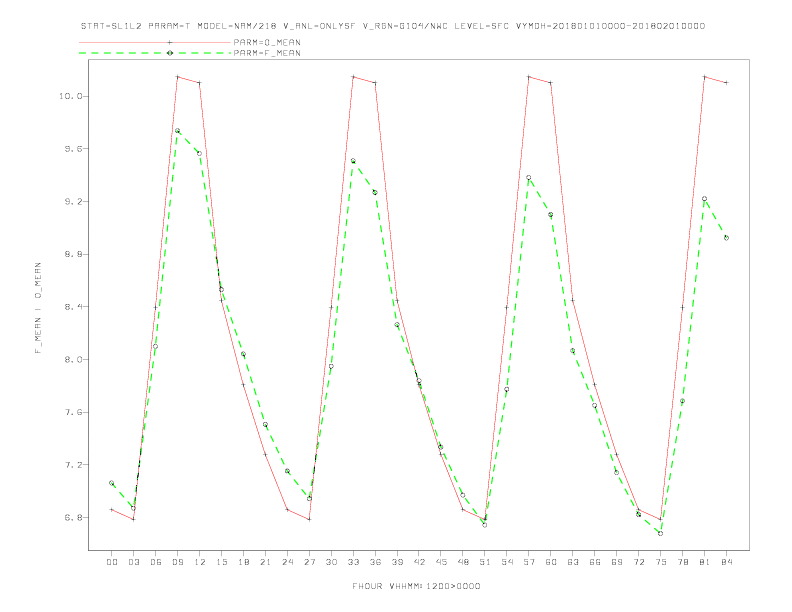Viewport: 792px width, 612px height.
Task: Click the PARM=O_MEAN legend label
Action: pyautogui.click(x=267, y=42)
